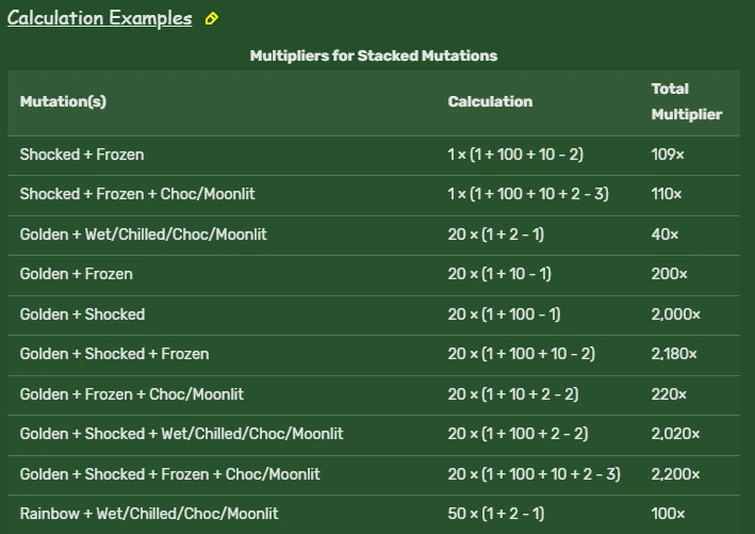Screen dimensions: 755x534
Task: Click the 20 × (1 + 100 + 10 + 2 - 3) calculation
Action: pyautogui.click(x=534, y=474)
